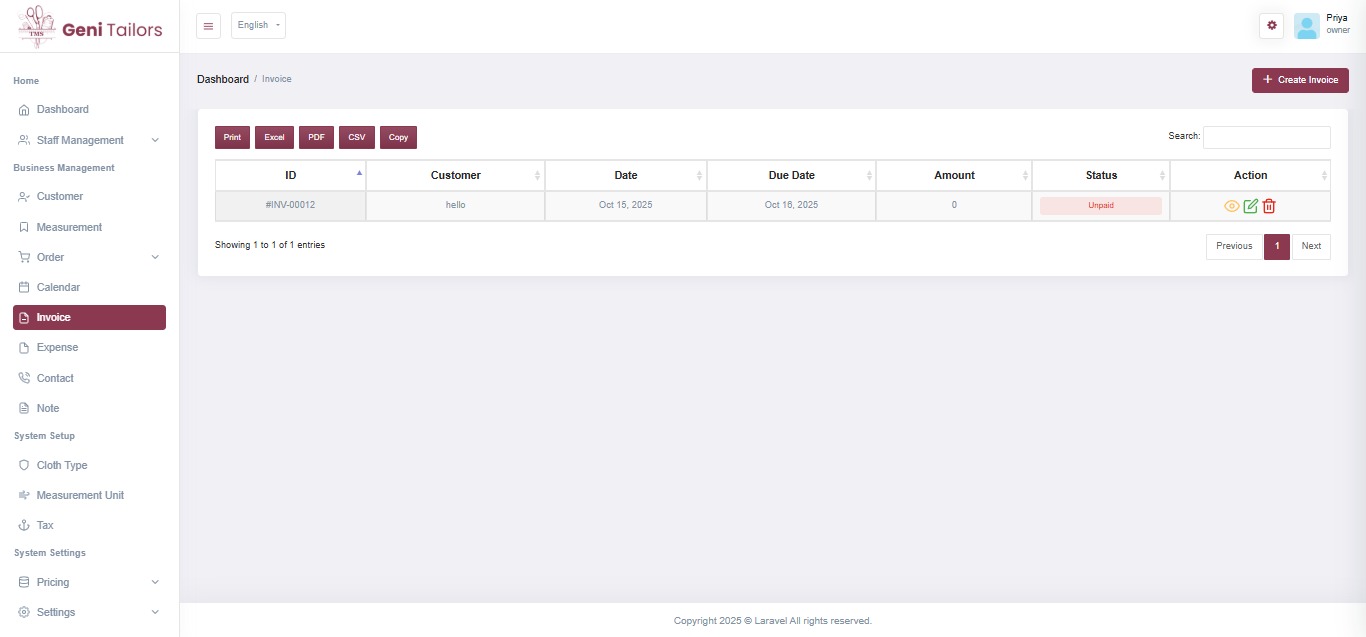Screen dimensions: 1366x637
Task: Go to the Expense menu item
Action: coord(57,347)
